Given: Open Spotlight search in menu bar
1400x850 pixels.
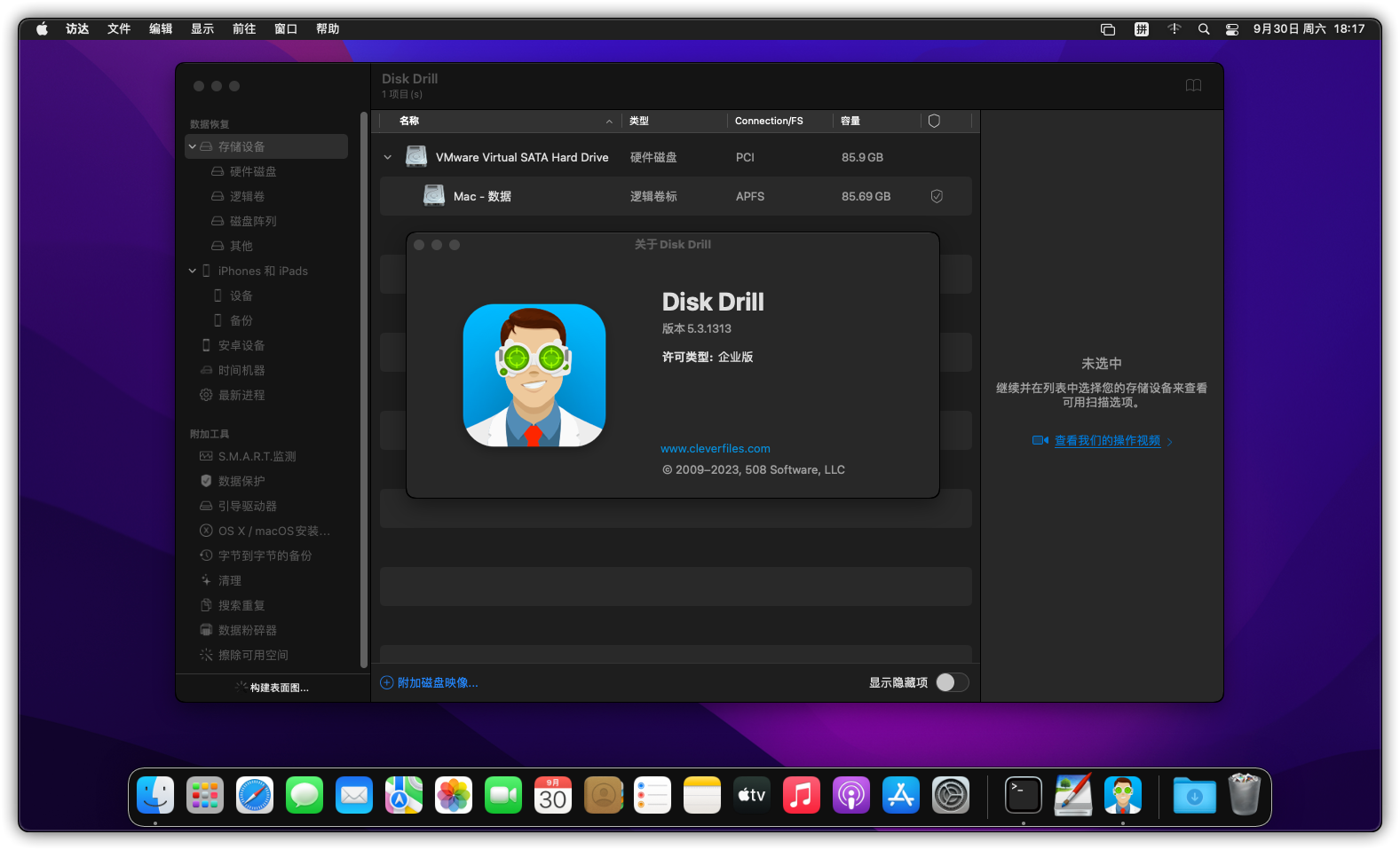Looking at the screenshot, I should 1204,29.
